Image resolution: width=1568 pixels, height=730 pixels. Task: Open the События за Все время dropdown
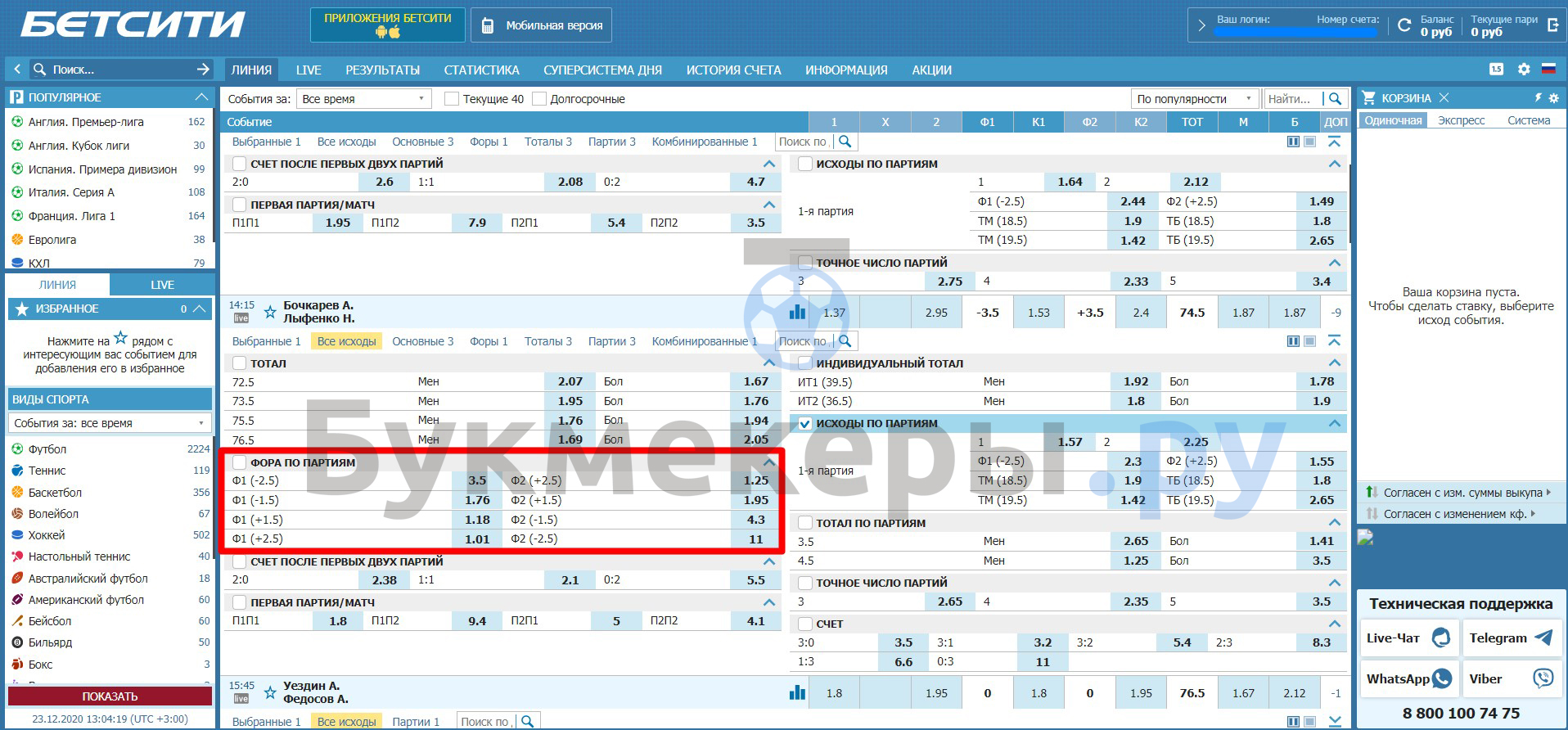363,99
